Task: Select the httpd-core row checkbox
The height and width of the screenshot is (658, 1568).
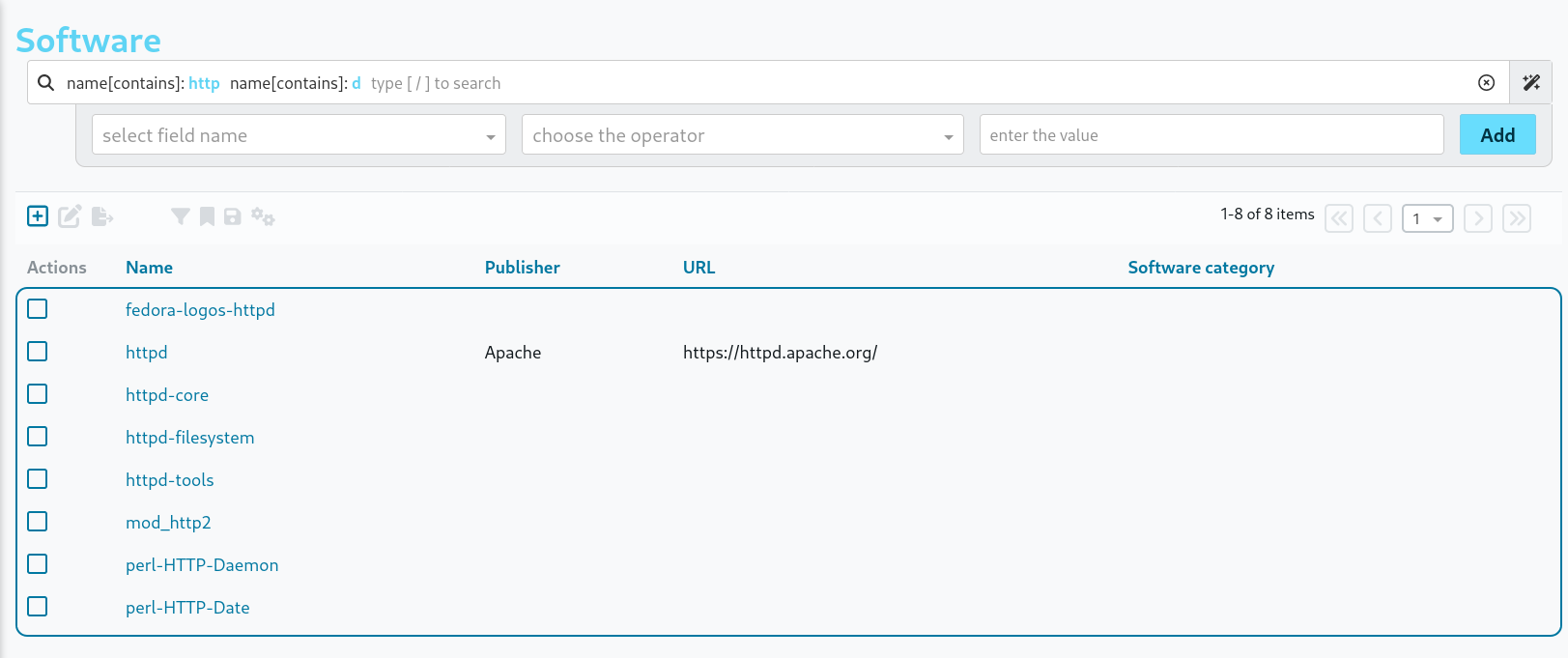Action: 38,394
